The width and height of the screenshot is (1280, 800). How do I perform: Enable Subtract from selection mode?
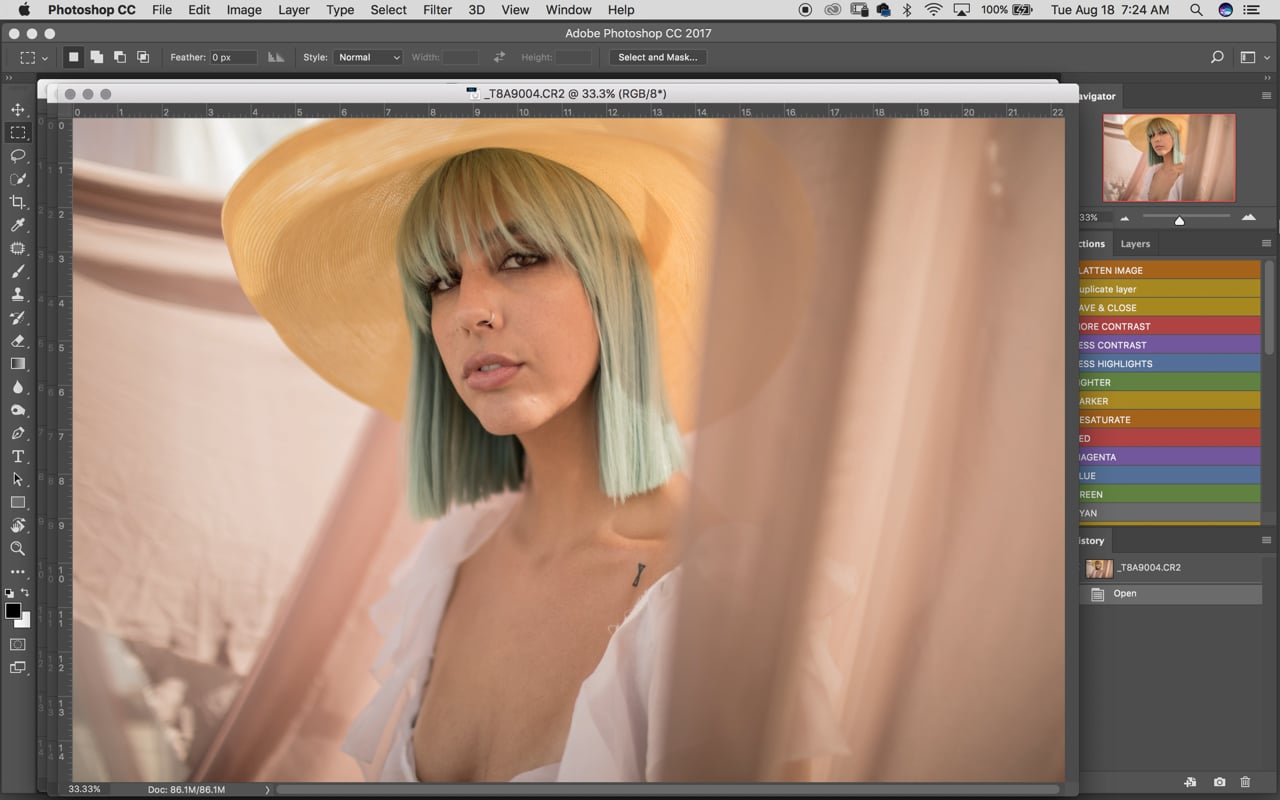pos(120,57)
